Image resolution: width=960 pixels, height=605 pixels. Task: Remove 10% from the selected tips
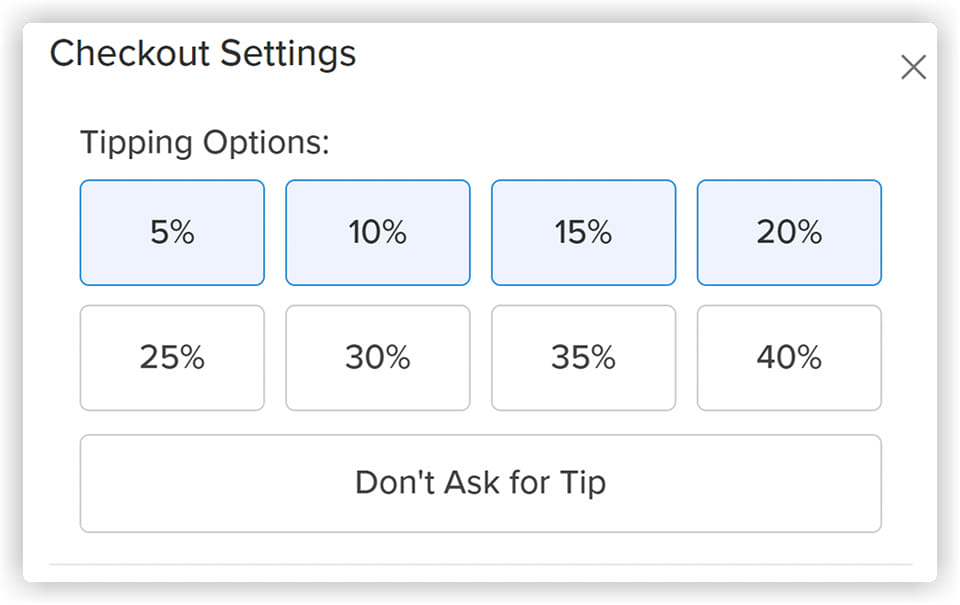pos(378,233)
